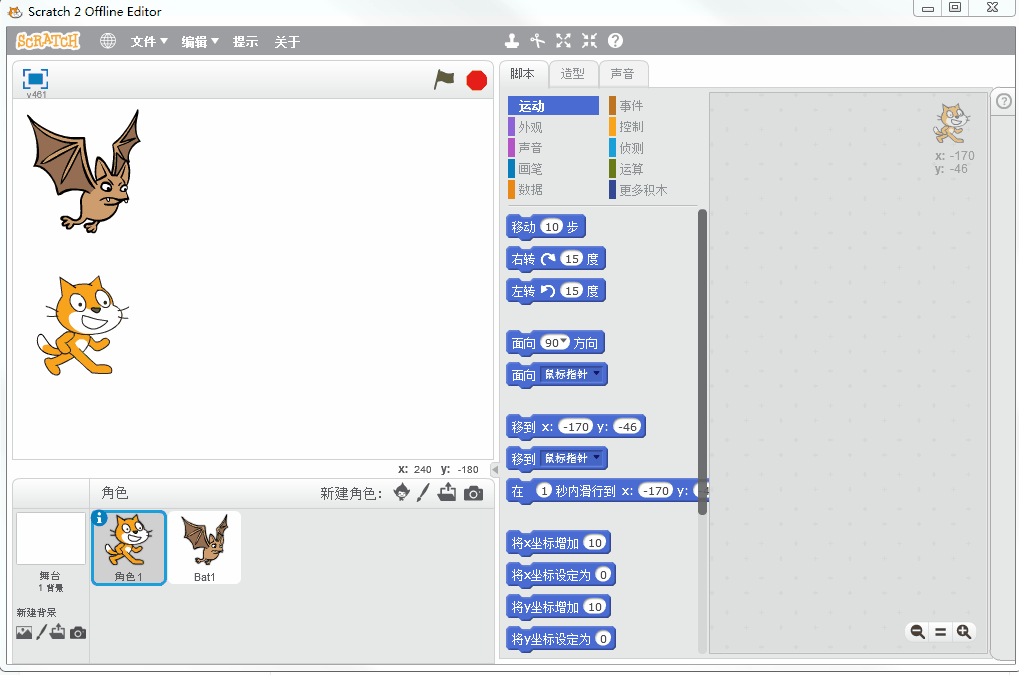
Task: Click the cat sprite on stage
Action: click(82, 325)
